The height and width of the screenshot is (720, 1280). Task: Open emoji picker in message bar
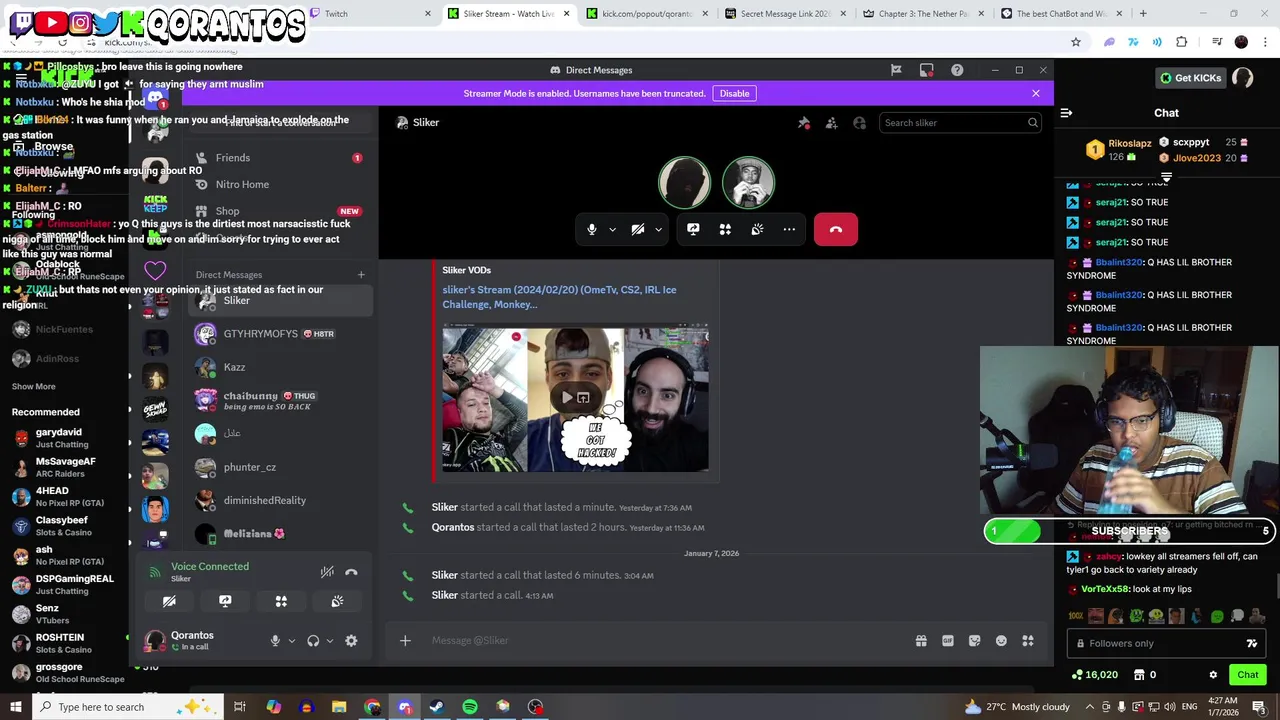1001,641
